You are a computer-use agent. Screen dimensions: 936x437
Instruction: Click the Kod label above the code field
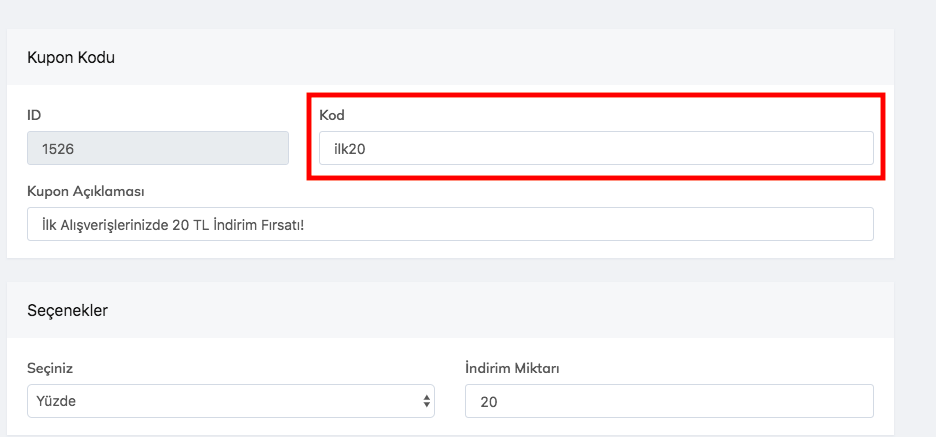pyautogui.click(x=332, y=115)
